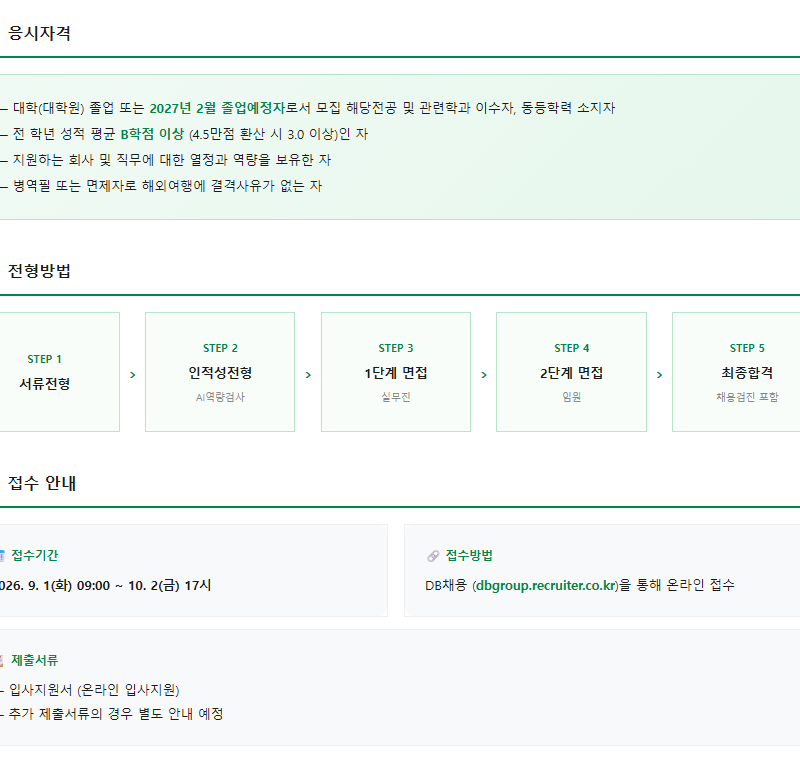Select the STEP 4 2단계 면접 box
The image size is (800, 766).
pos(571,372)
